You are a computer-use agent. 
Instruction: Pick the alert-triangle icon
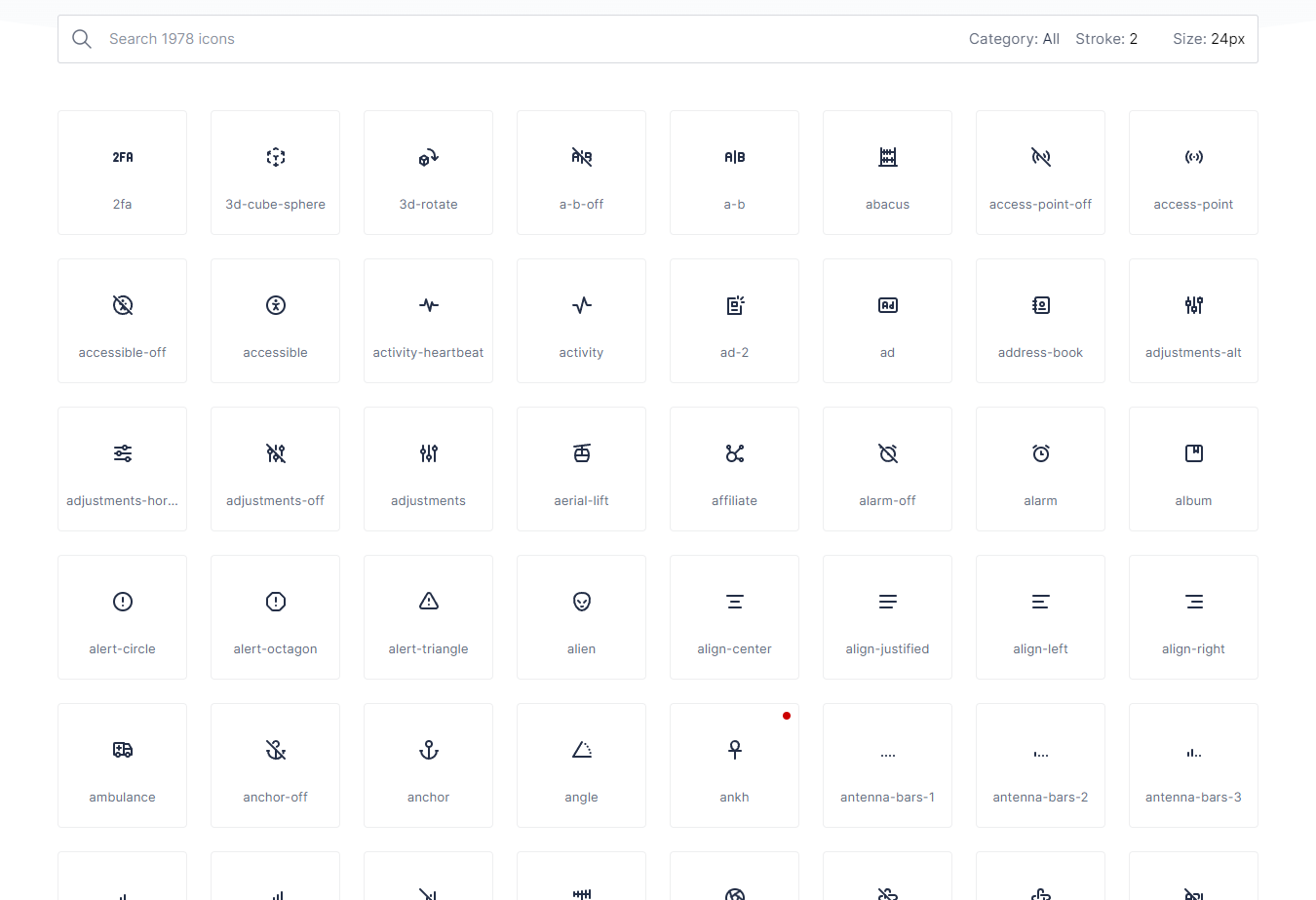428,617
